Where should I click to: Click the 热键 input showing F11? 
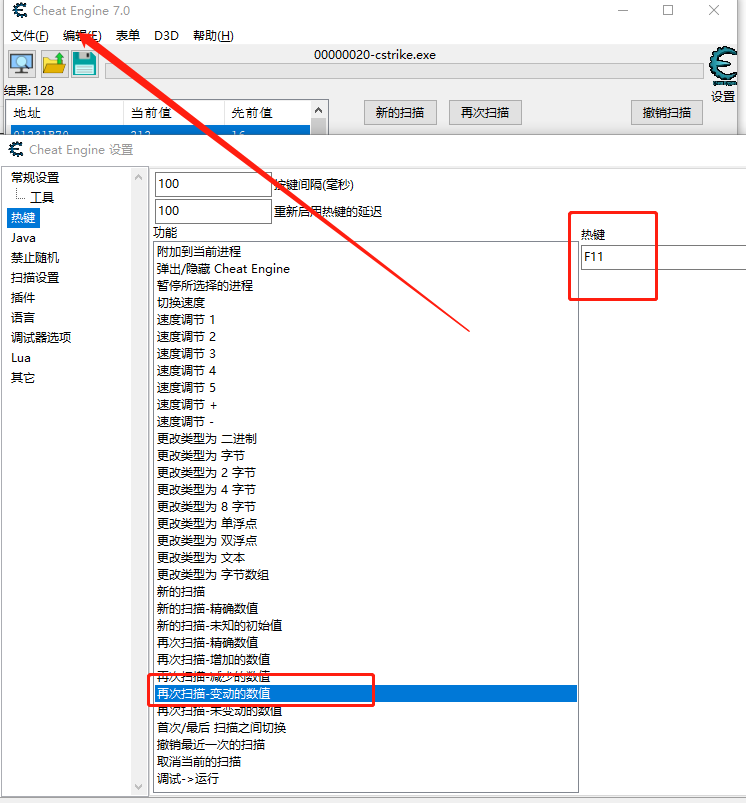click(x=664, y=257)
